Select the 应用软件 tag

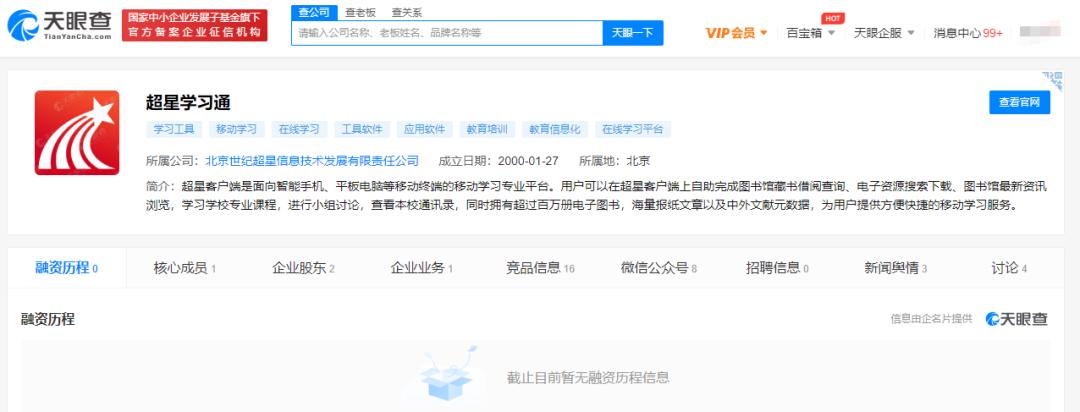click(425, 129)
